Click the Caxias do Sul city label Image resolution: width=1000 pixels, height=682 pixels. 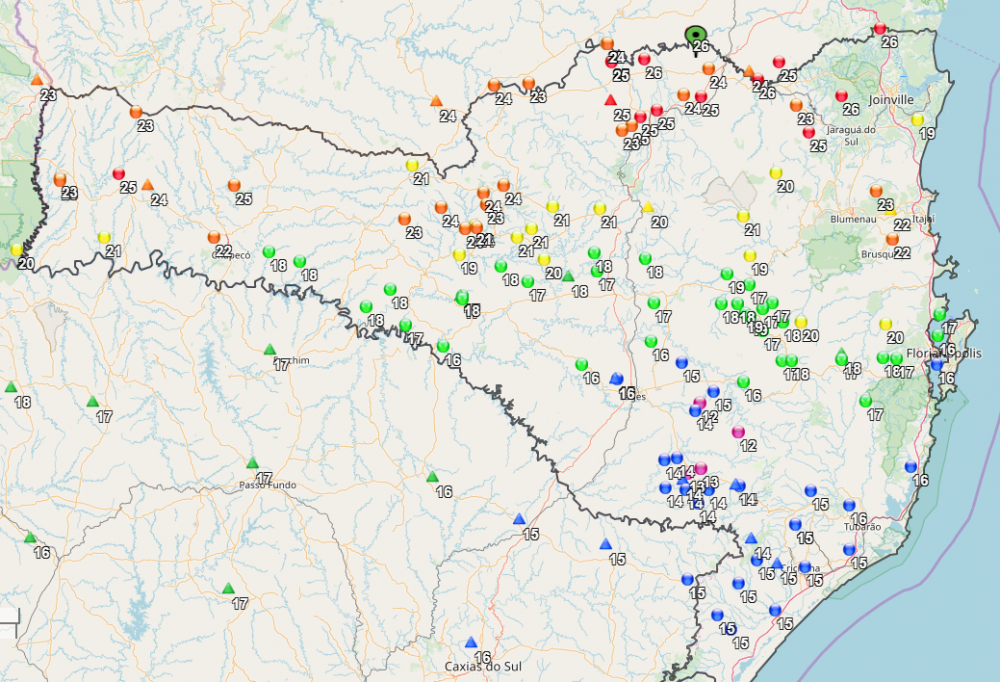pos(483,667)
